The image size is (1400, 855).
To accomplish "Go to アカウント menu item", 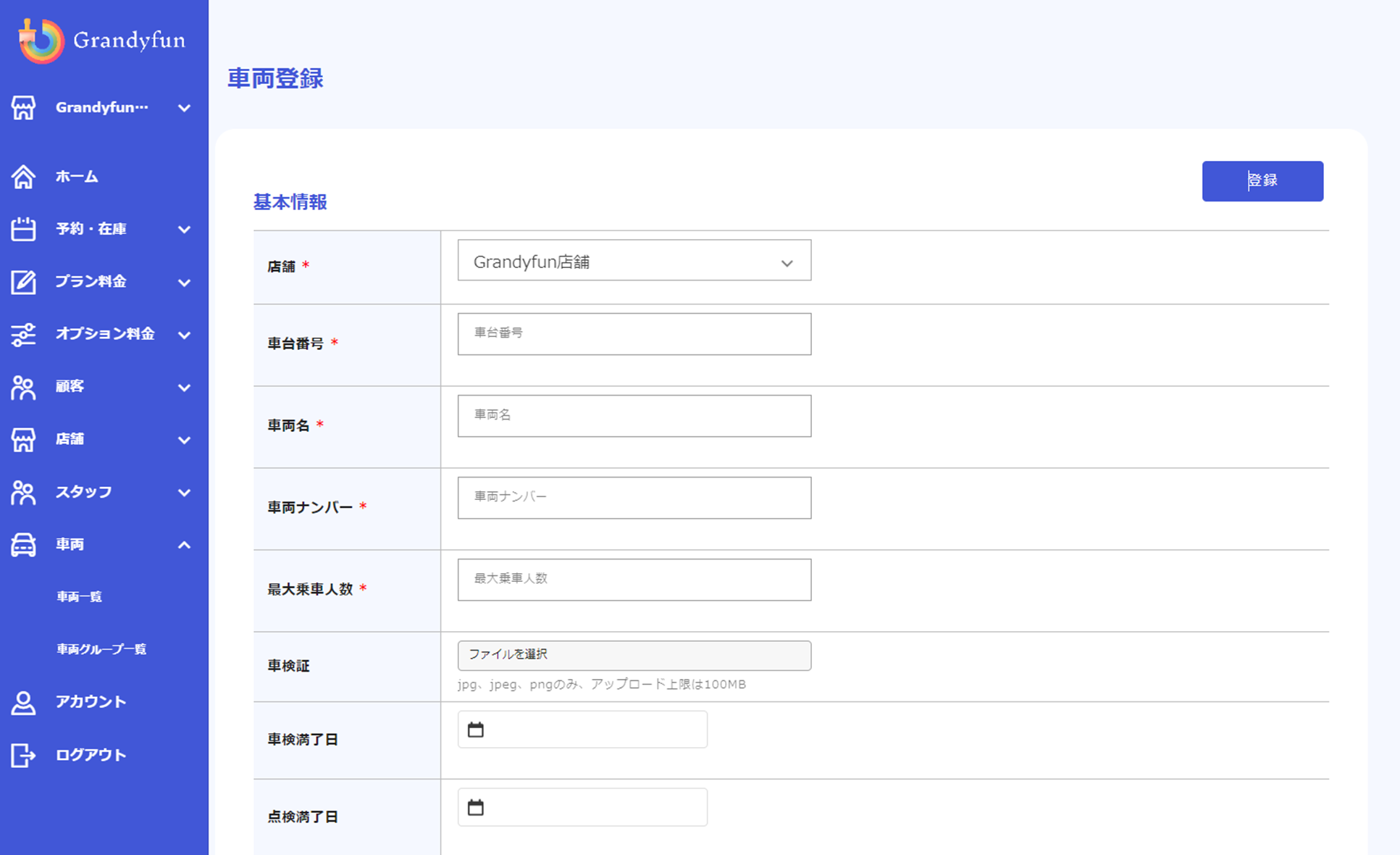I will [91, 701].
